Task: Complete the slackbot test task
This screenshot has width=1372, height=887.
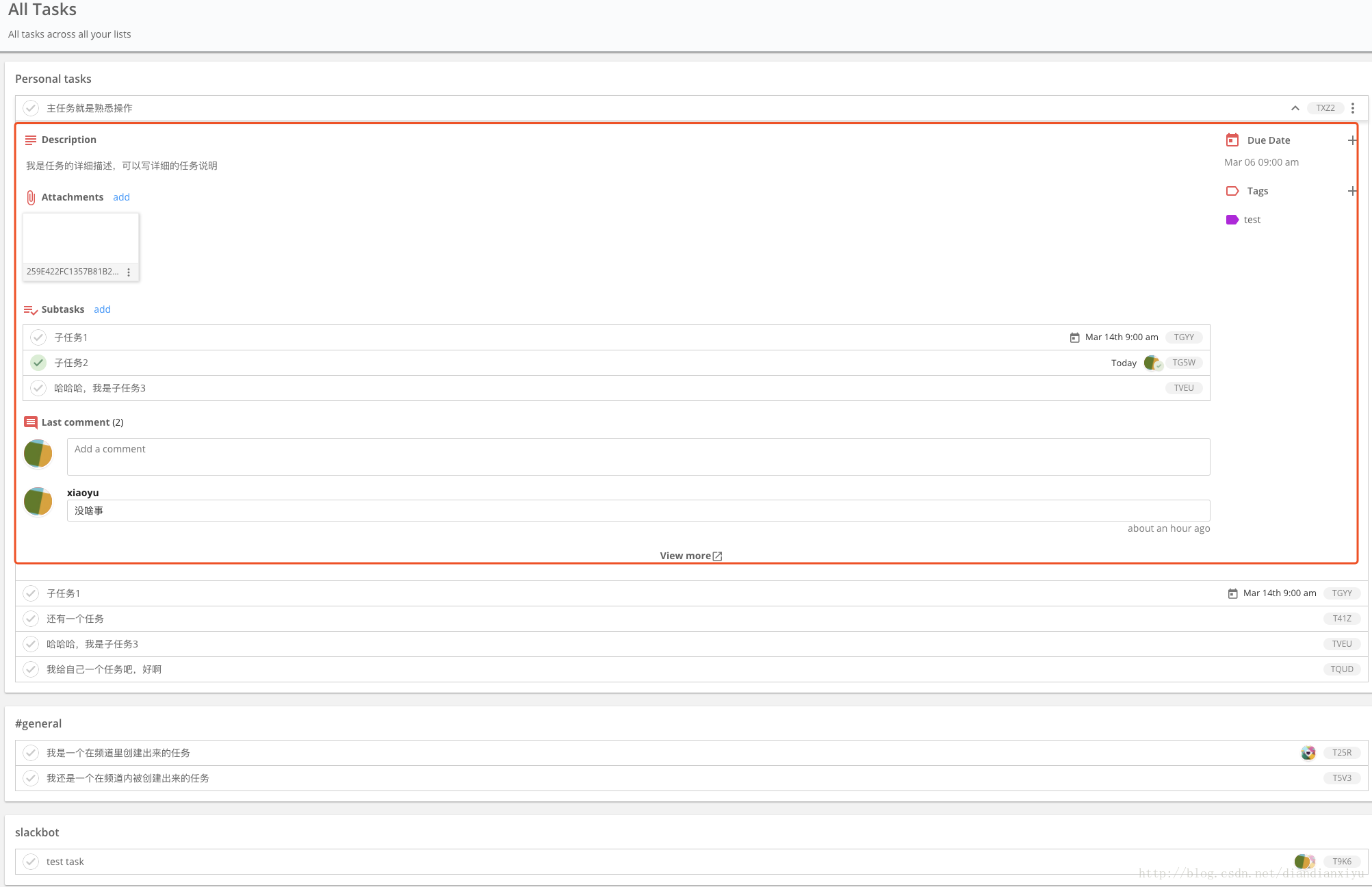Action: (31, 862)
